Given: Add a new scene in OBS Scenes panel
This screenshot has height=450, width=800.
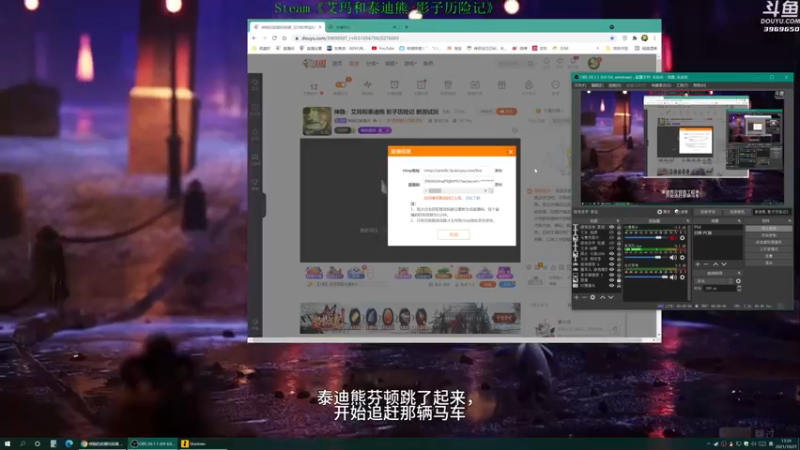Looking at the screenshot, I should [697, 264].
